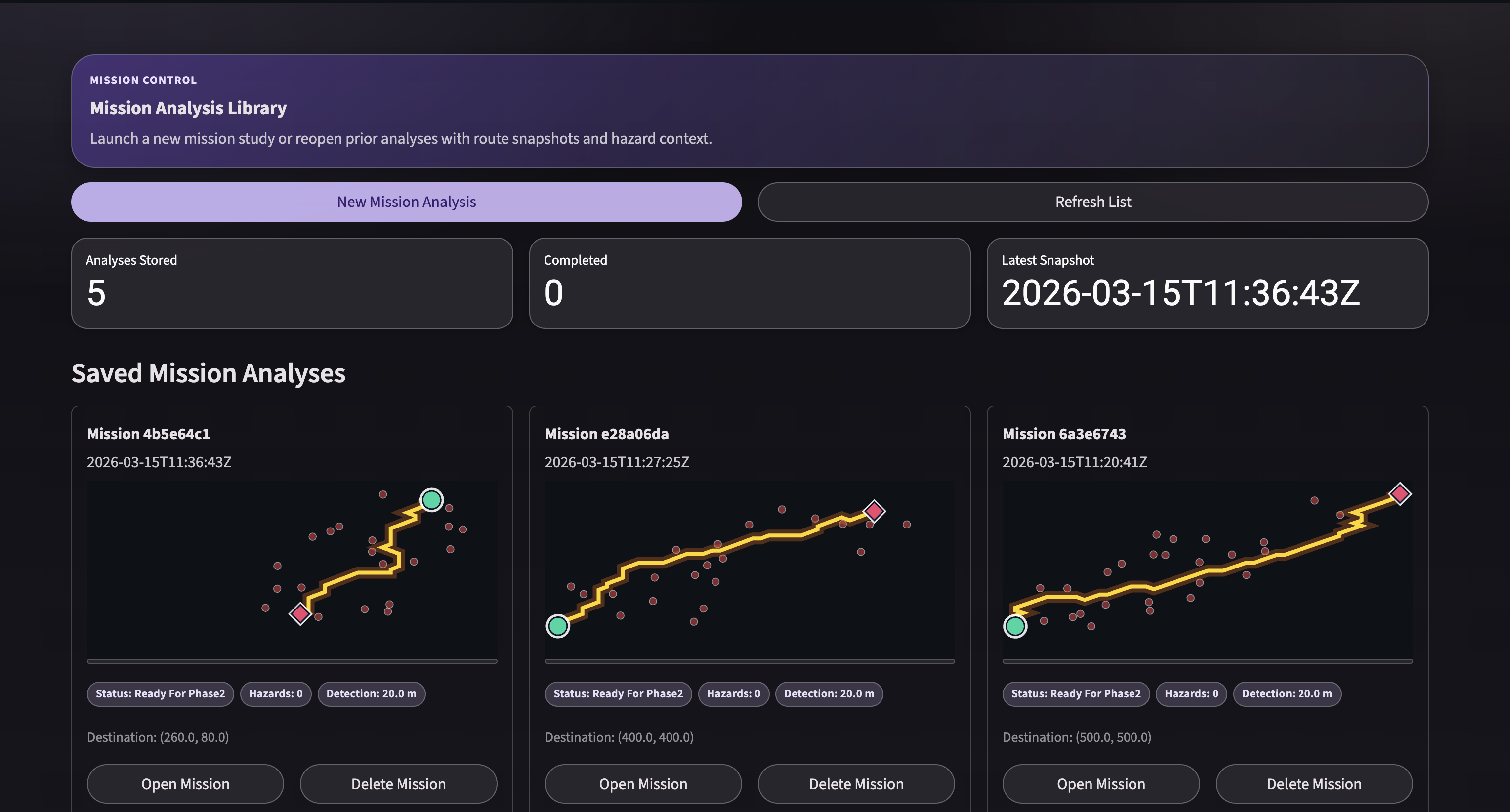Open Mission 6a3e6743
Viewport: 1510px width, 812px height.
[1100, 783]
